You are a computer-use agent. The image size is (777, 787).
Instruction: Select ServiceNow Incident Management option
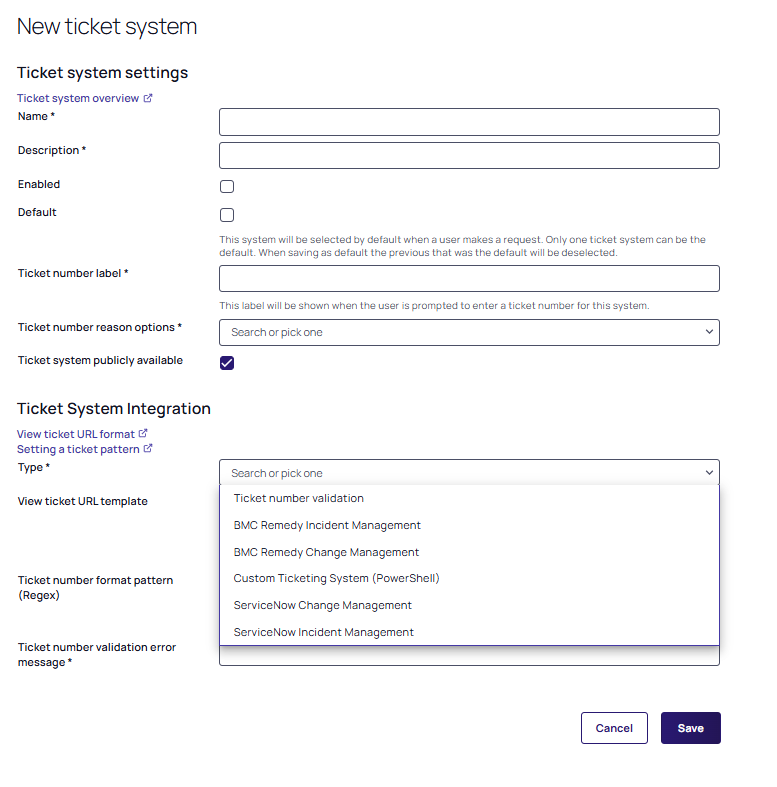click(x=323, y=632)
